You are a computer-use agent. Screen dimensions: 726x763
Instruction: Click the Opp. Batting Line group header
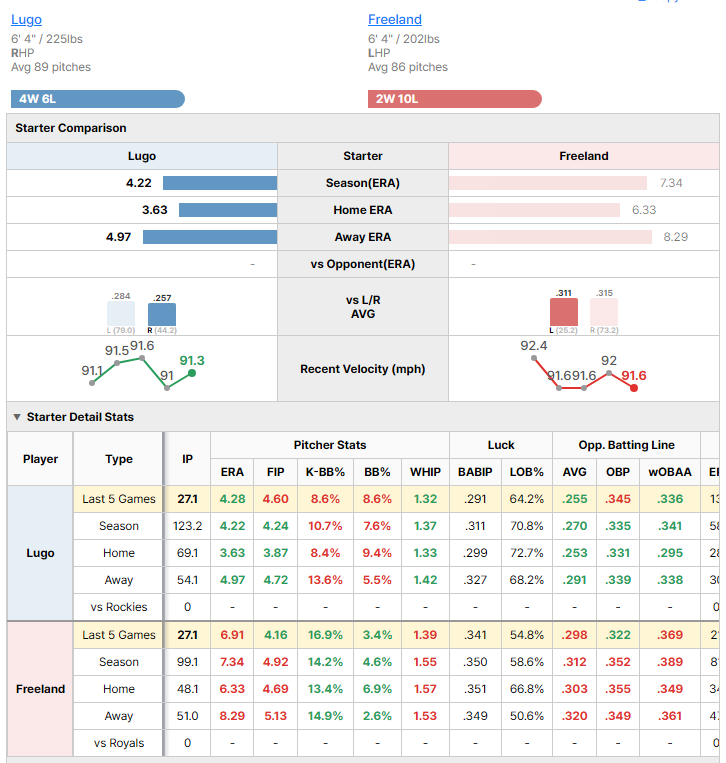point(626,445)
